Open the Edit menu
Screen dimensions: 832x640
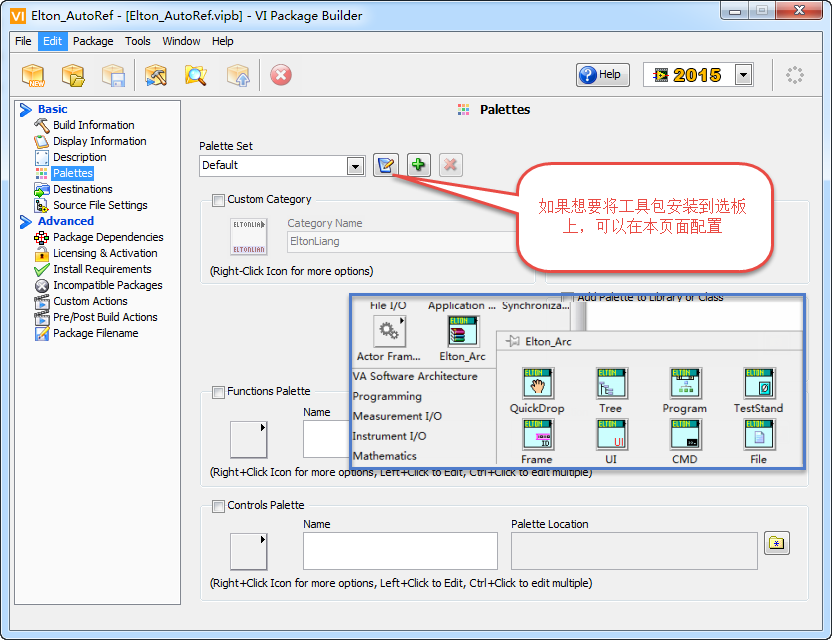coord(53,41)
